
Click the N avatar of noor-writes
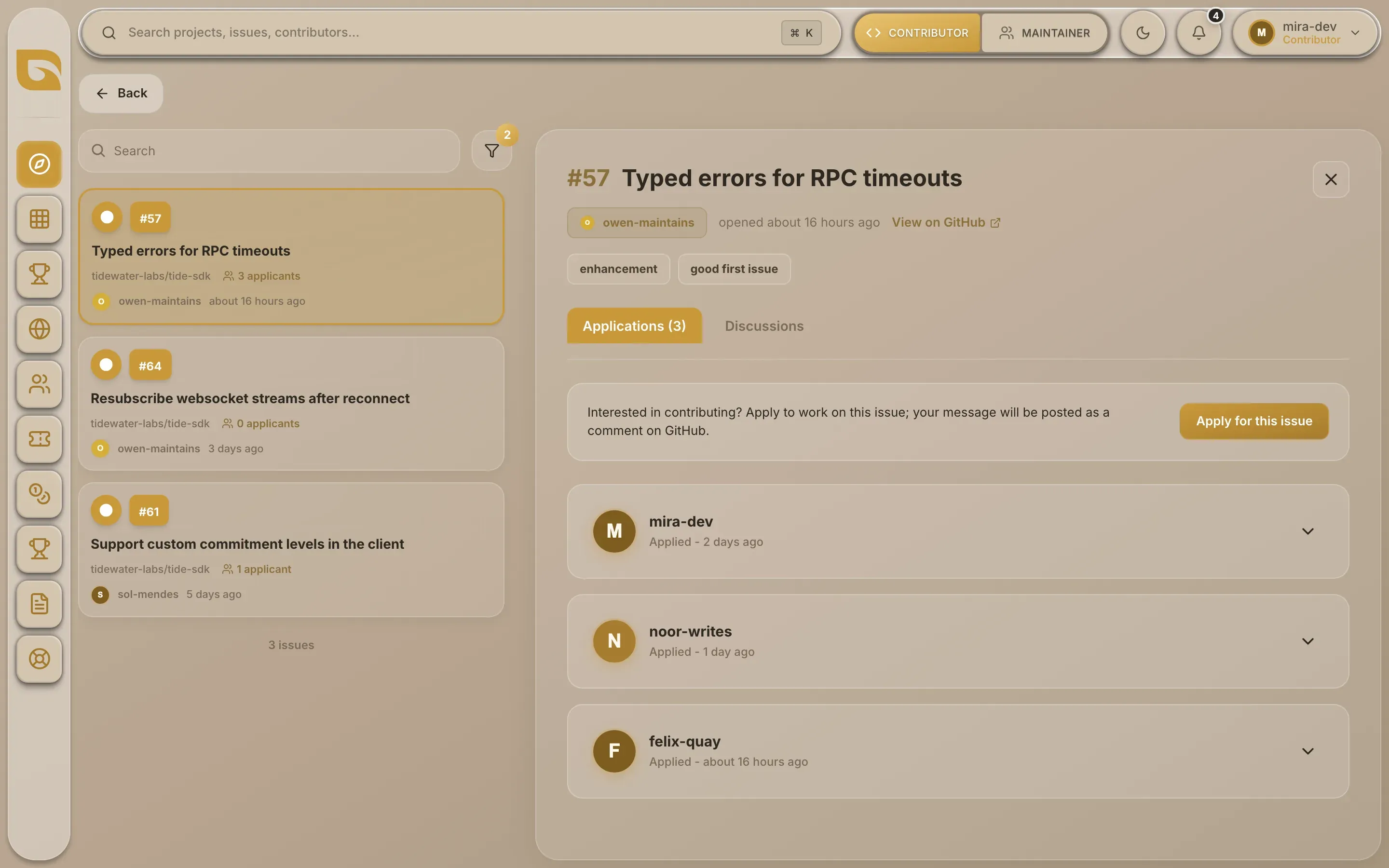coord(613,641)
